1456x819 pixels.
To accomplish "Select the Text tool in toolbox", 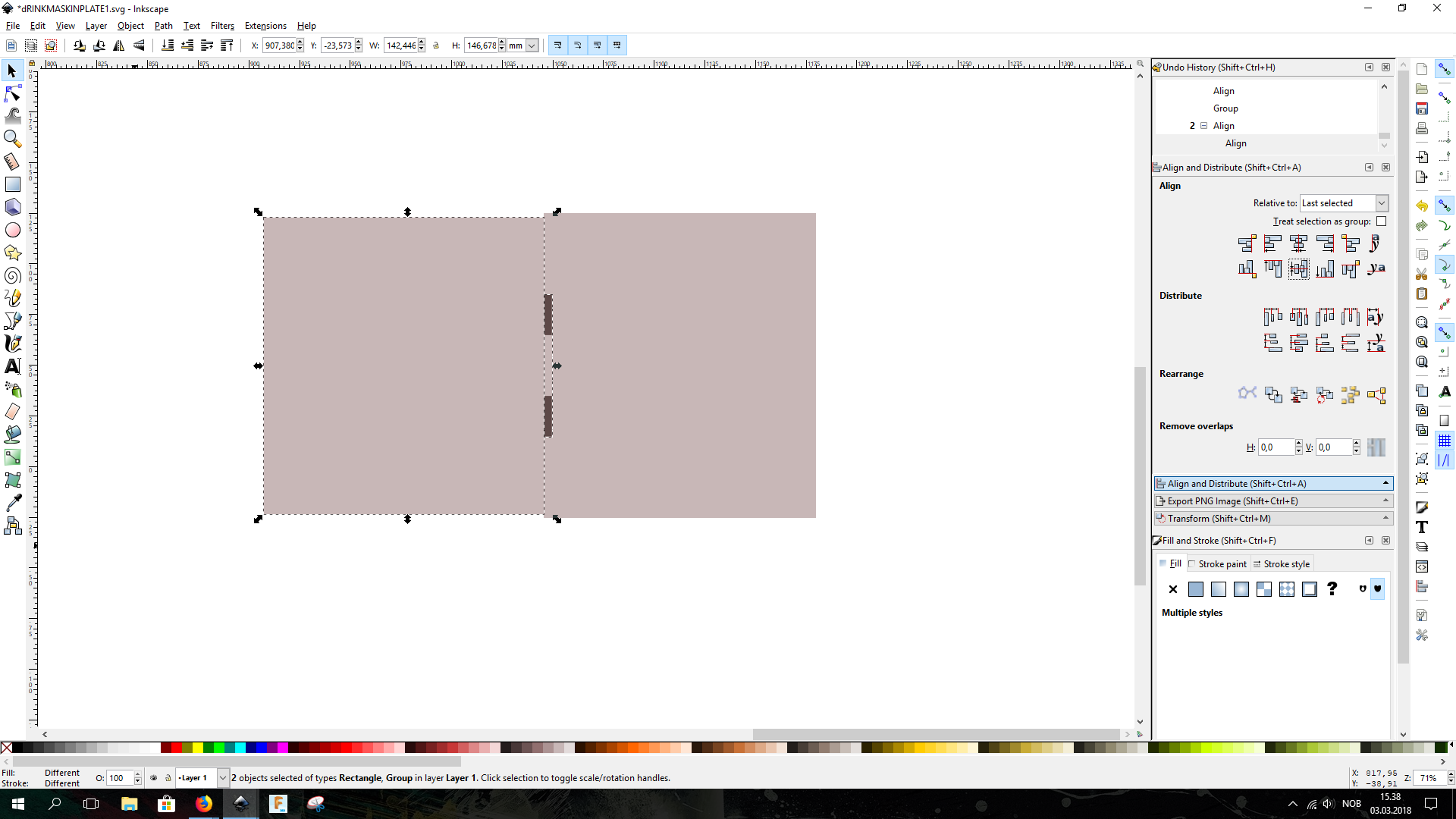I will [x=13, y=366].
